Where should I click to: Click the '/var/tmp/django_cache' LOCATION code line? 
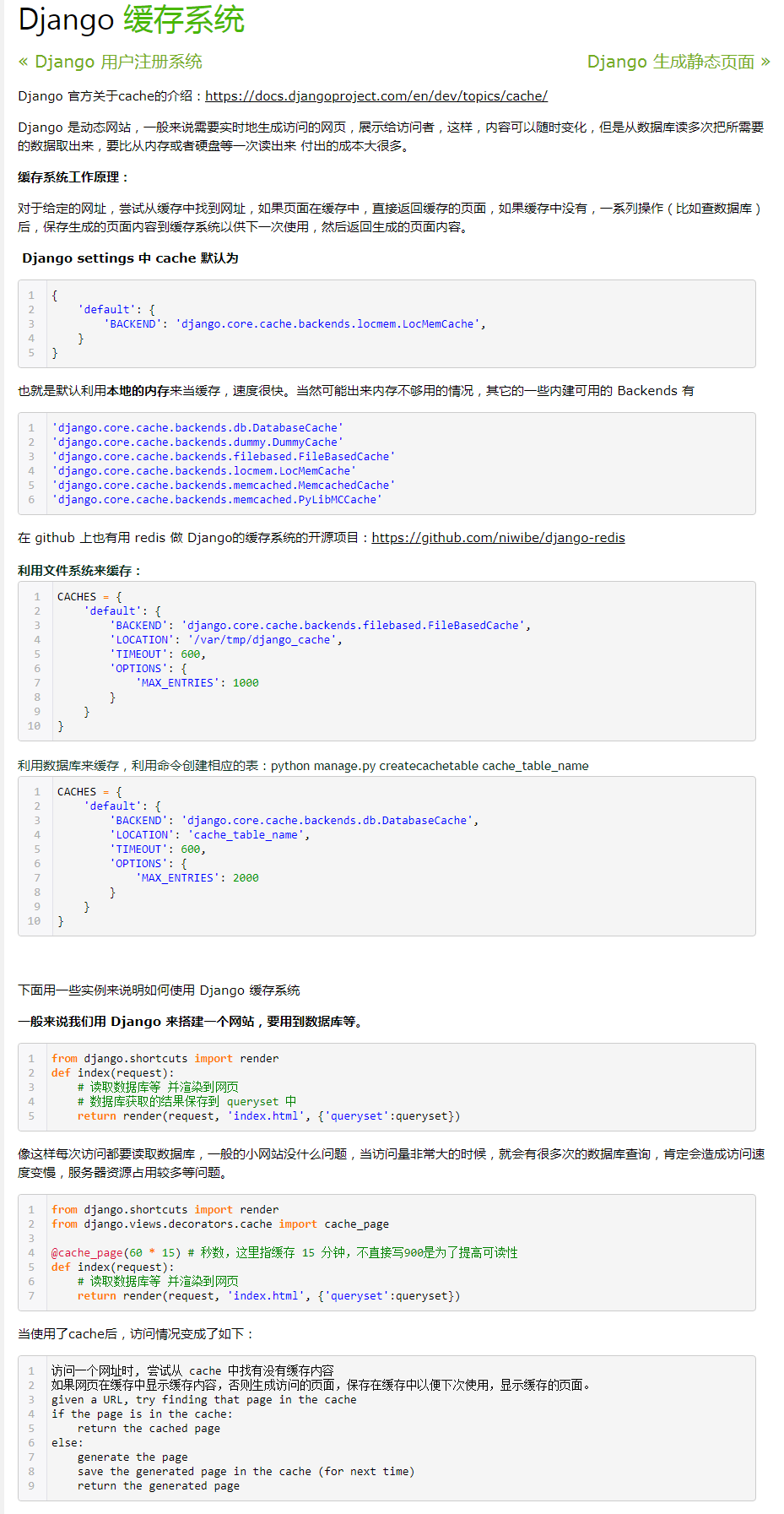click(x=225, y=640)
